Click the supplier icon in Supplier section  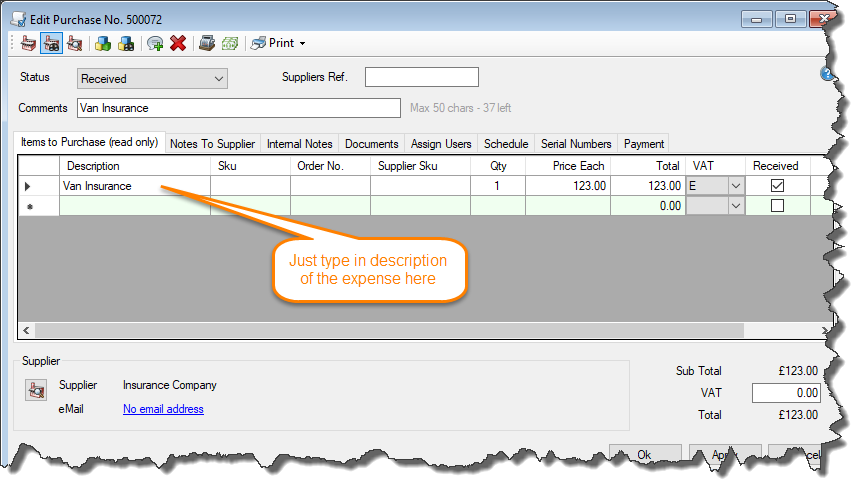(34, 392)
